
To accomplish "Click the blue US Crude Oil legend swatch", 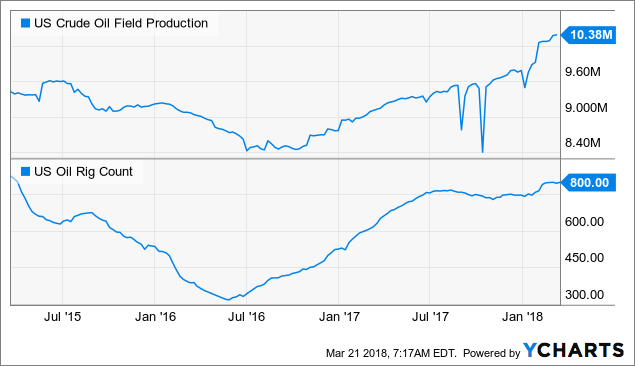I will click(x=26, y=23).
